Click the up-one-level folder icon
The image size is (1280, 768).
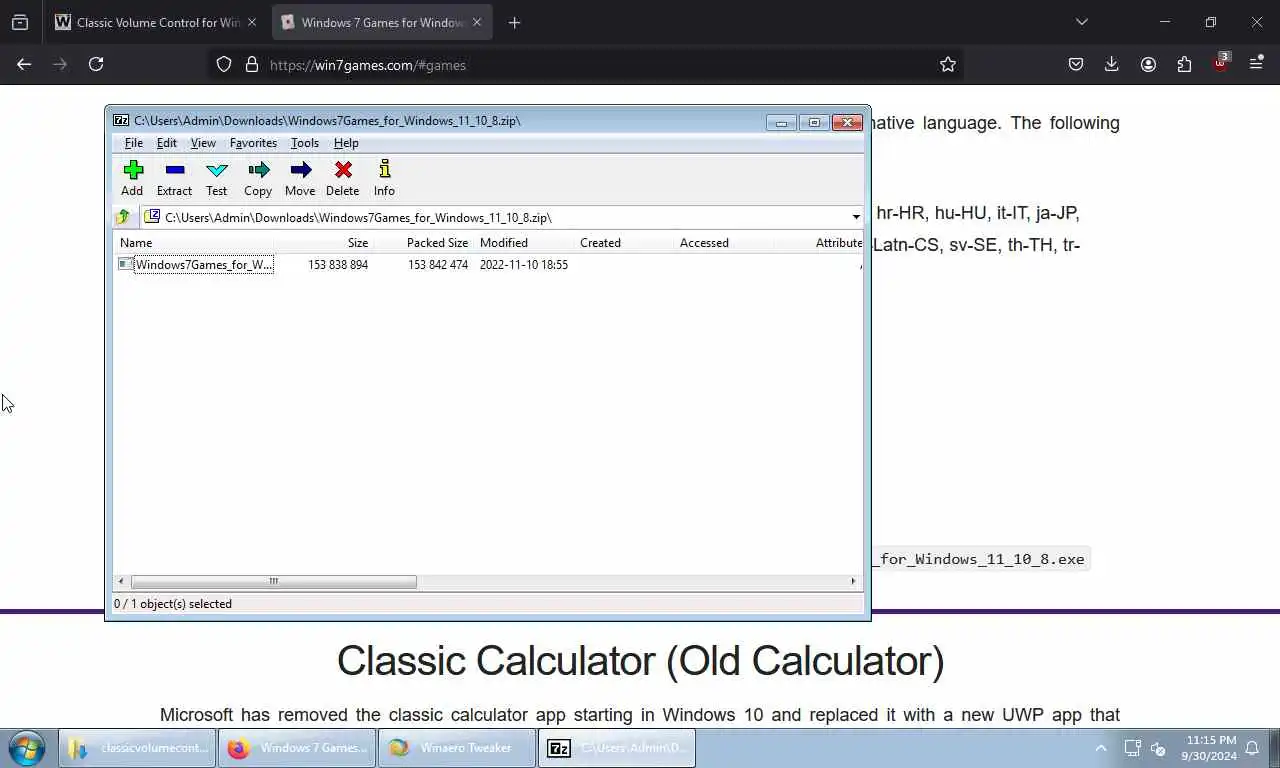(x=123, y=217)
